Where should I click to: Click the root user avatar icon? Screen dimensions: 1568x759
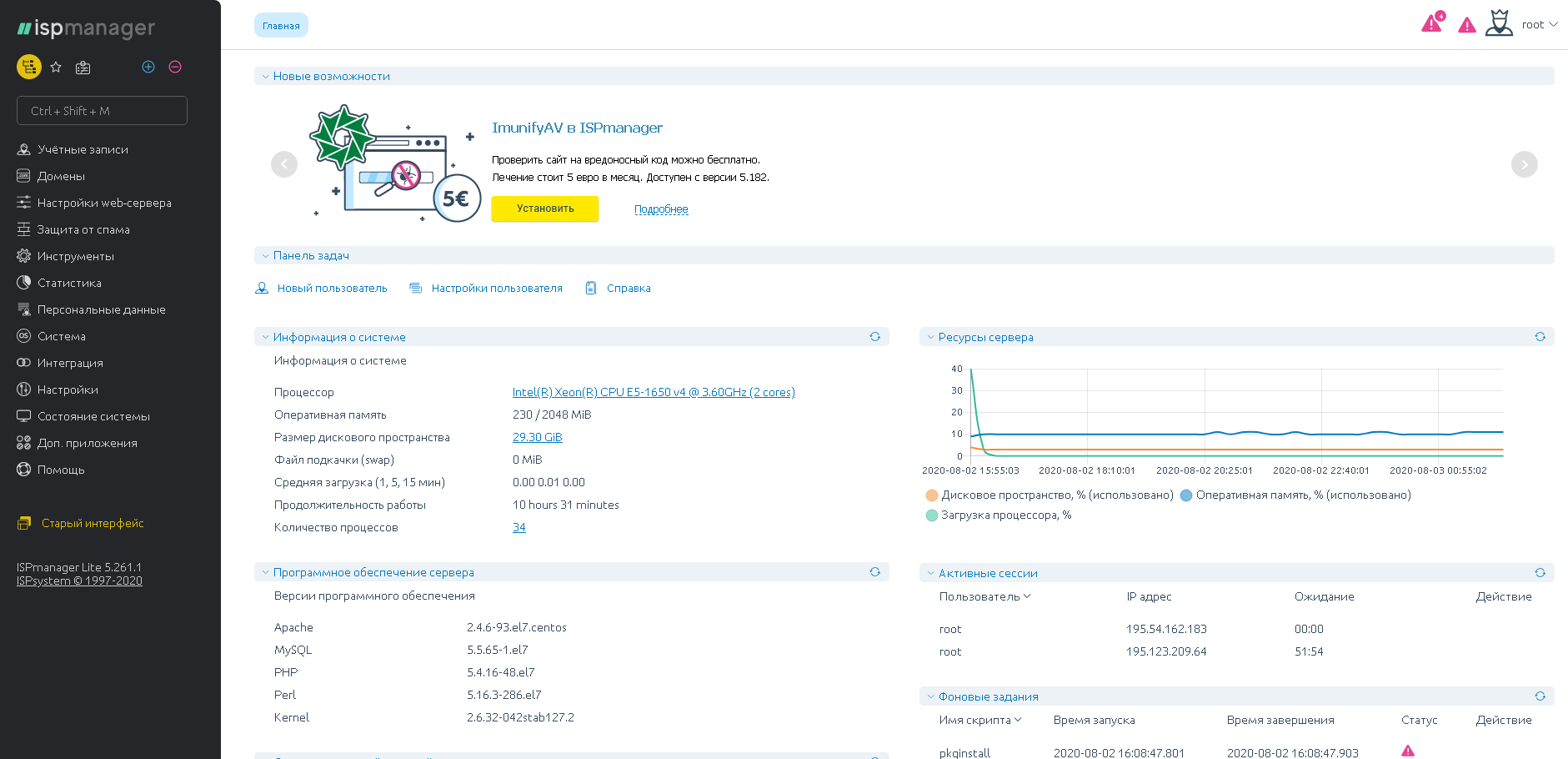[x=1499, y=23]
